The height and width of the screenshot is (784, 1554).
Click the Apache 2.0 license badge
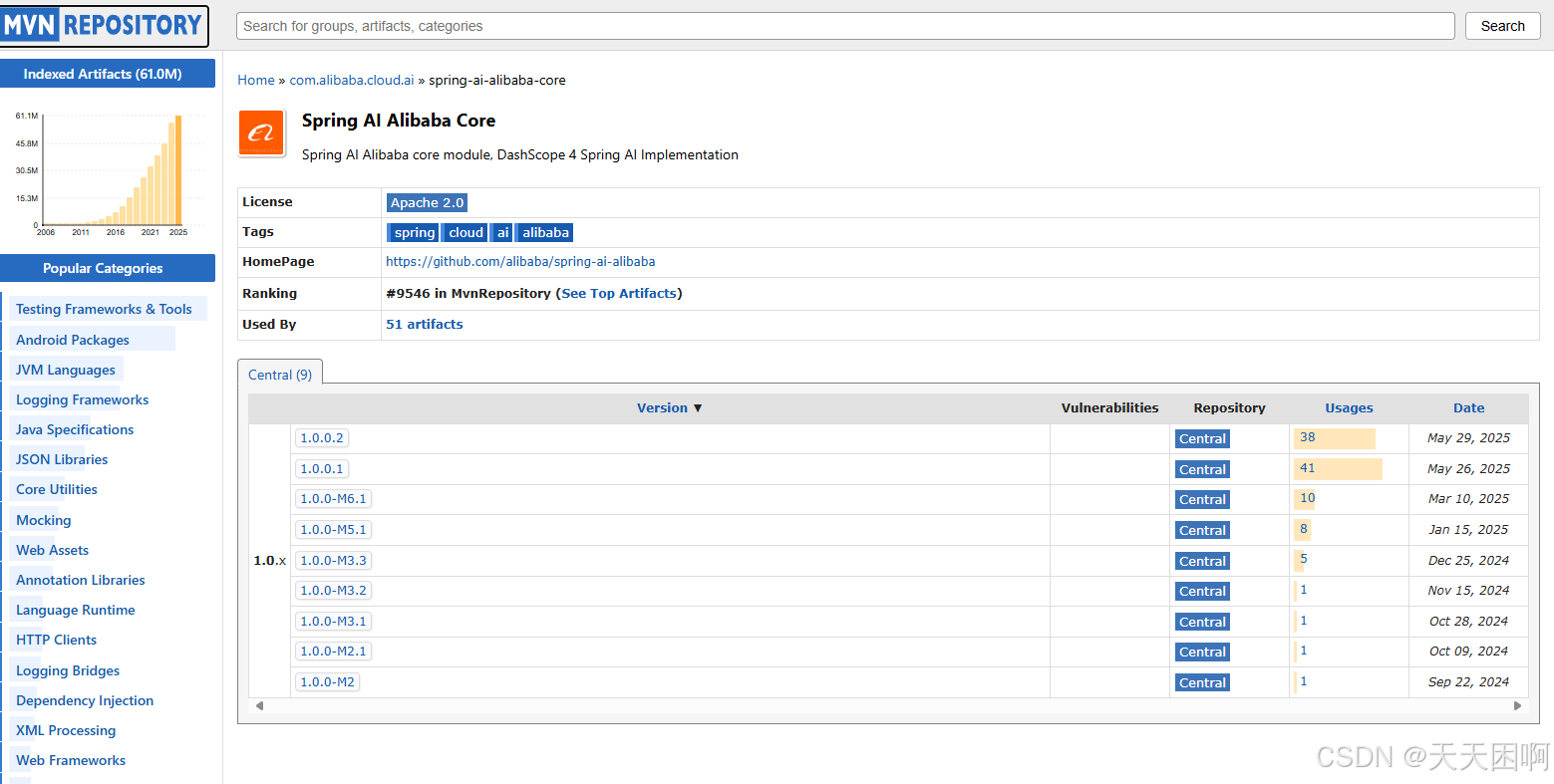tap(427, 202)
